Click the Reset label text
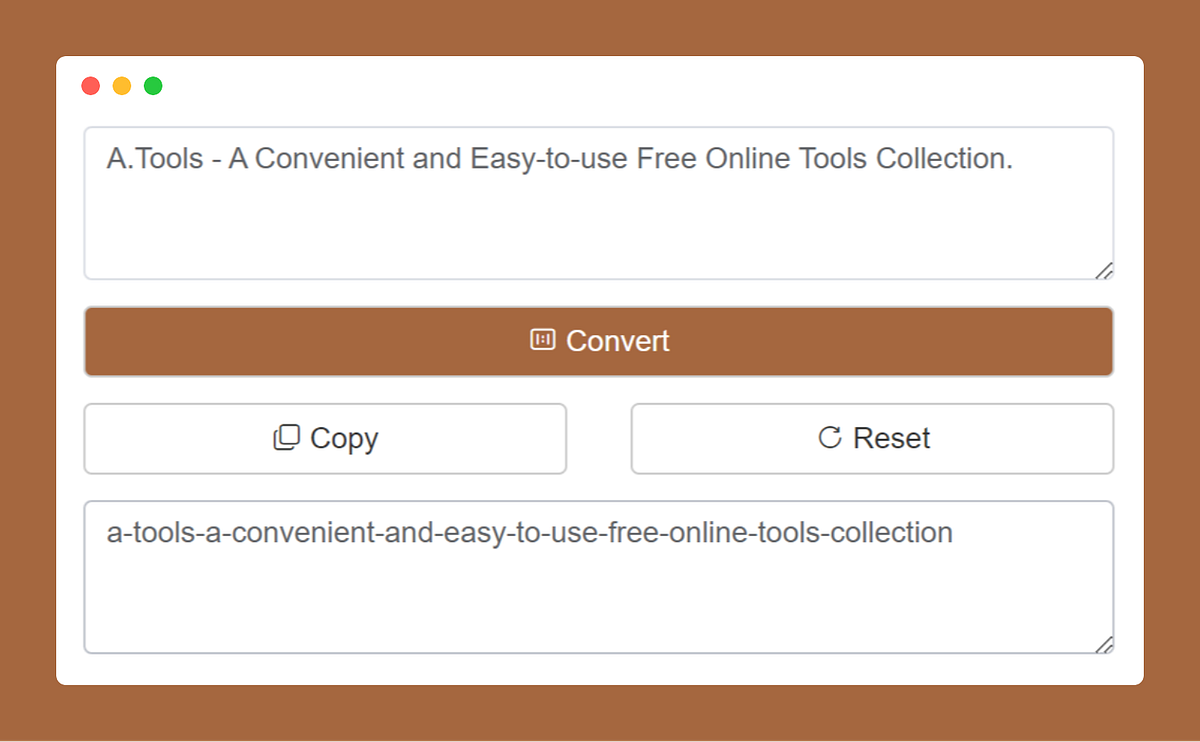Screen dimensions: 1200x742 (x=892, y=438)
